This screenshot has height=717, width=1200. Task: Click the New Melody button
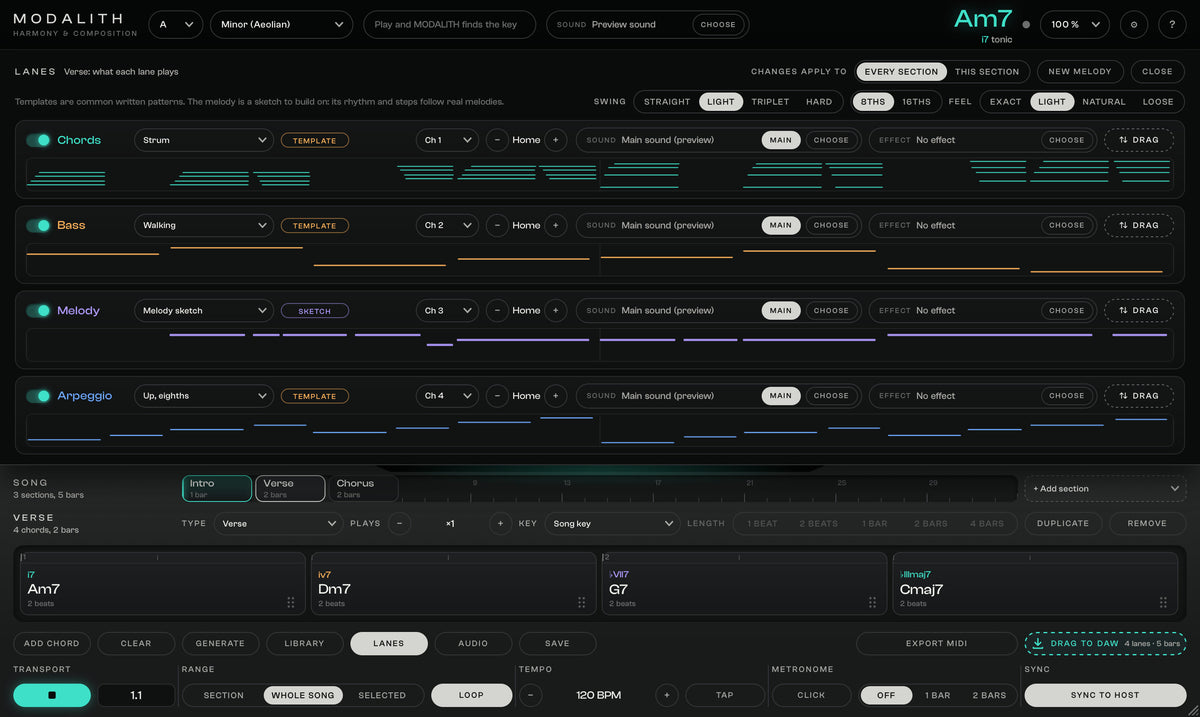point(1079,72)
